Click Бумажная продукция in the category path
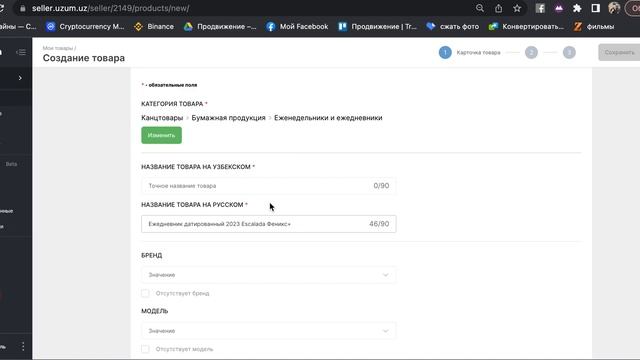The image size is (640, 360). (x=229, y=118)
